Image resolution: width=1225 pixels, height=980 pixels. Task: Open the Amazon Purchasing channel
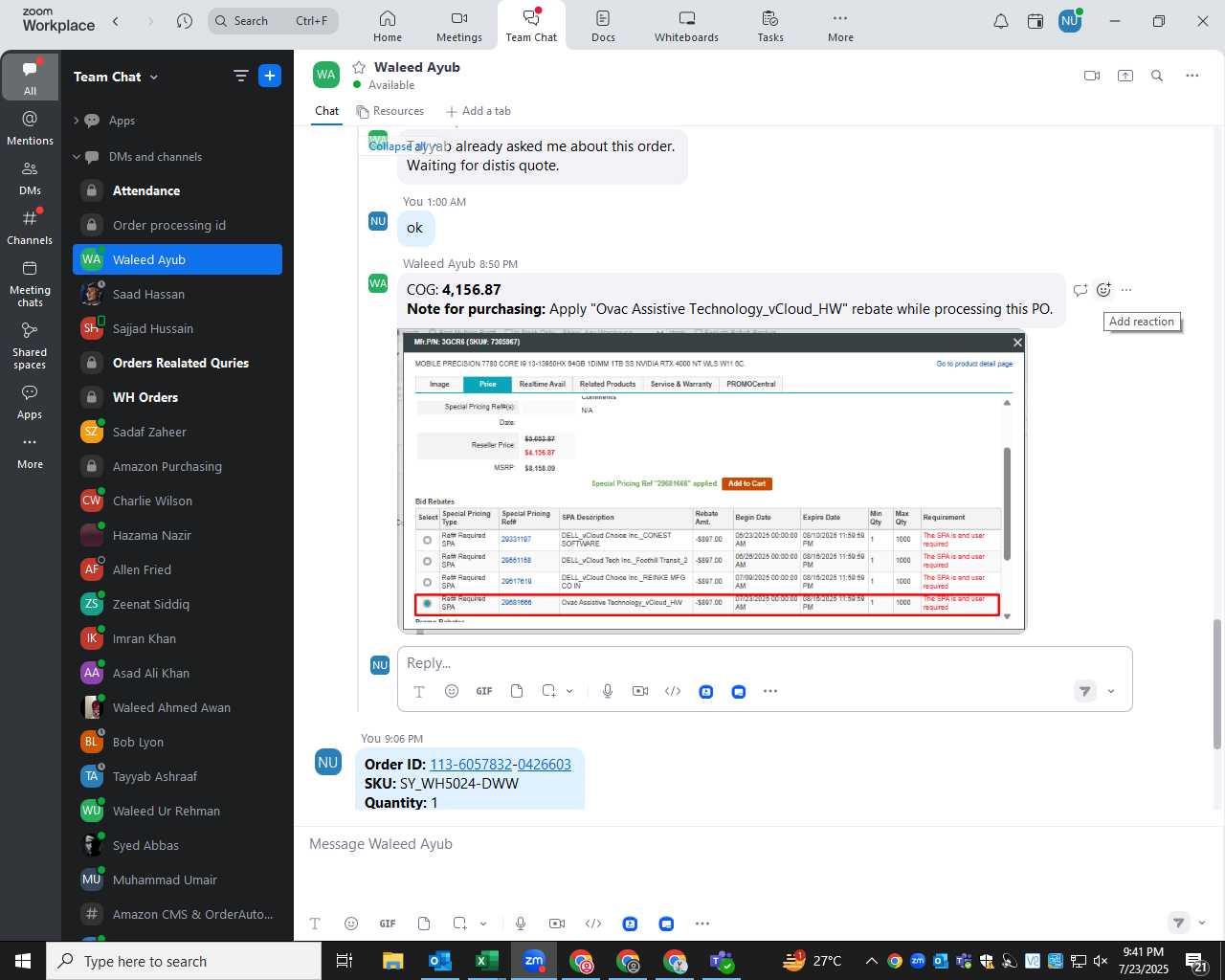(177, 466)
